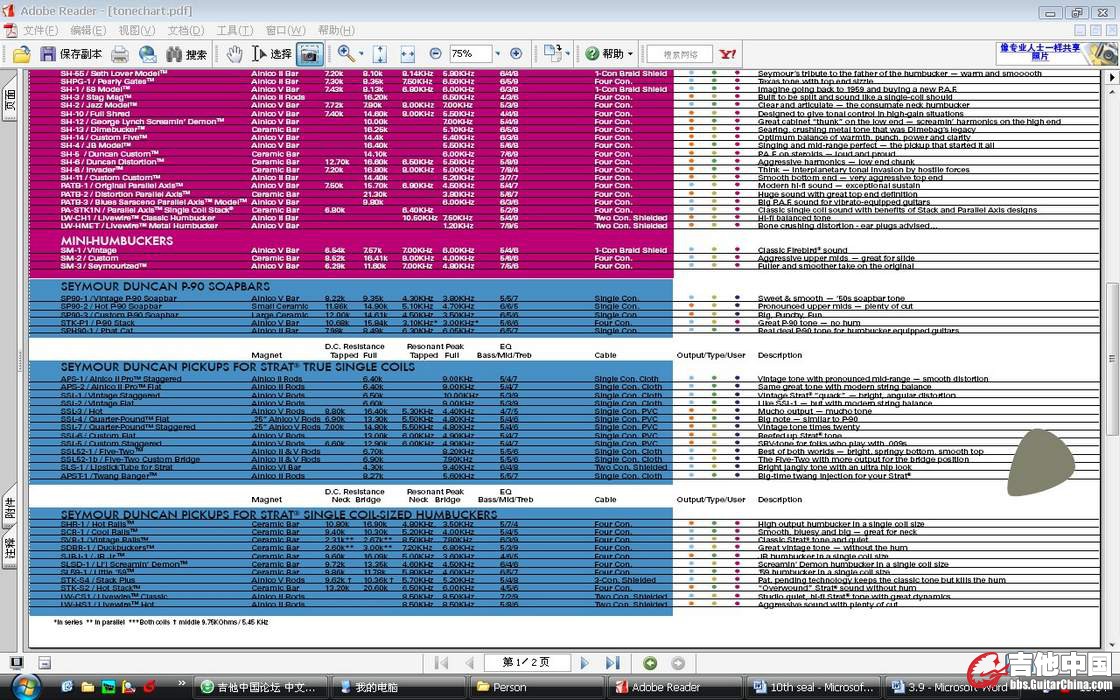The width and height of the screenshot is (1120, 700).
Task: Switch to 10th seal - Microsoft Word taskbar button
Action: click(813, 687)
